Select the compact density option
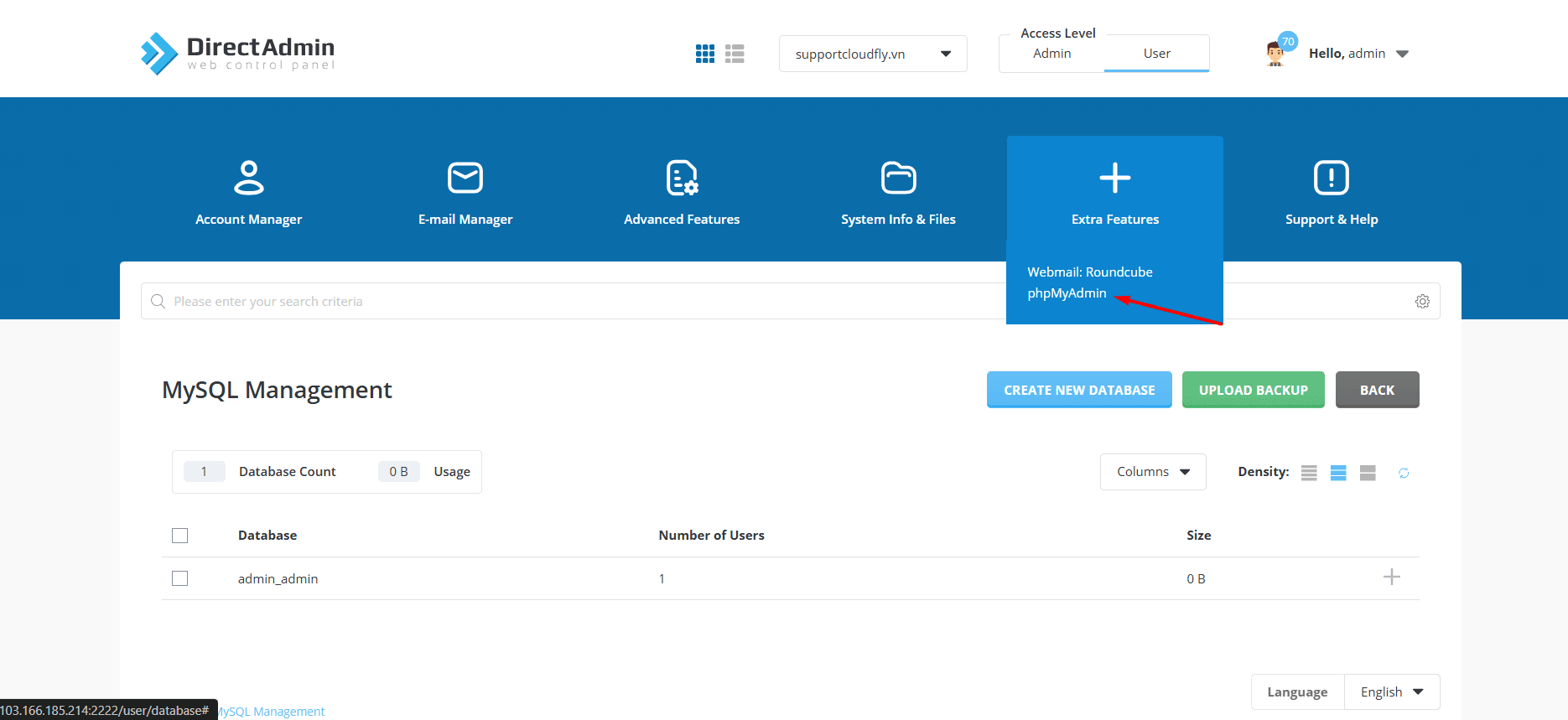The image size is (1568, 720). tap(1309, 473)
